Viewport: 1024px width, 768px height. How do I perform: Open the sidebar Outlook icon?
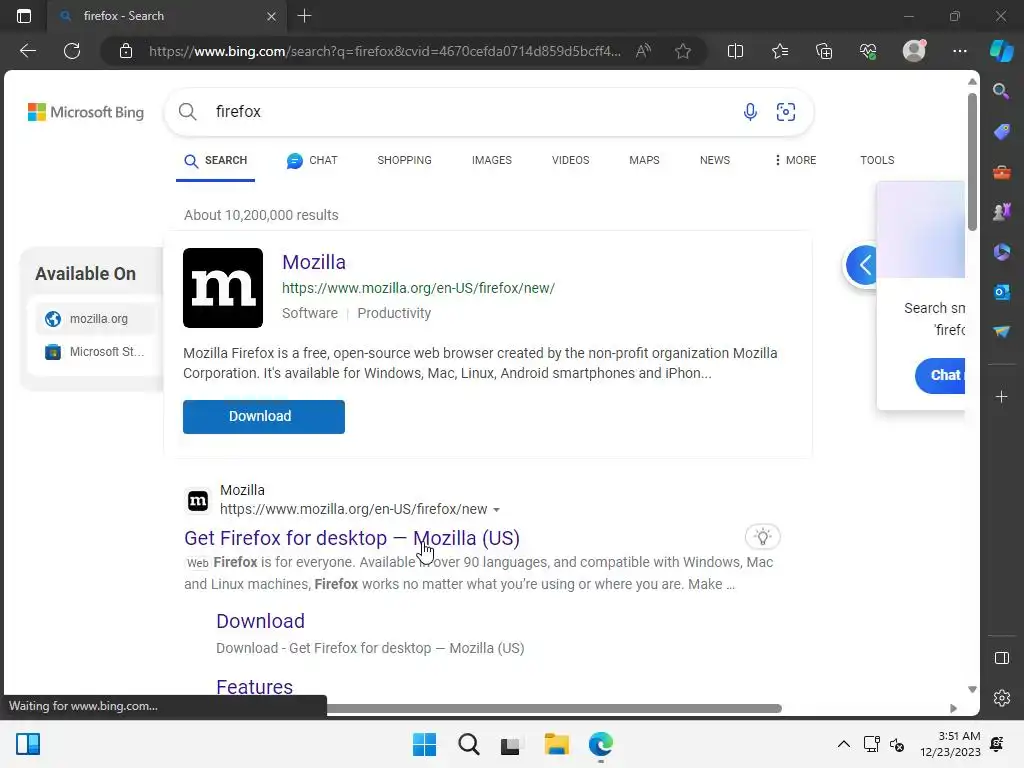(1001, 292)
